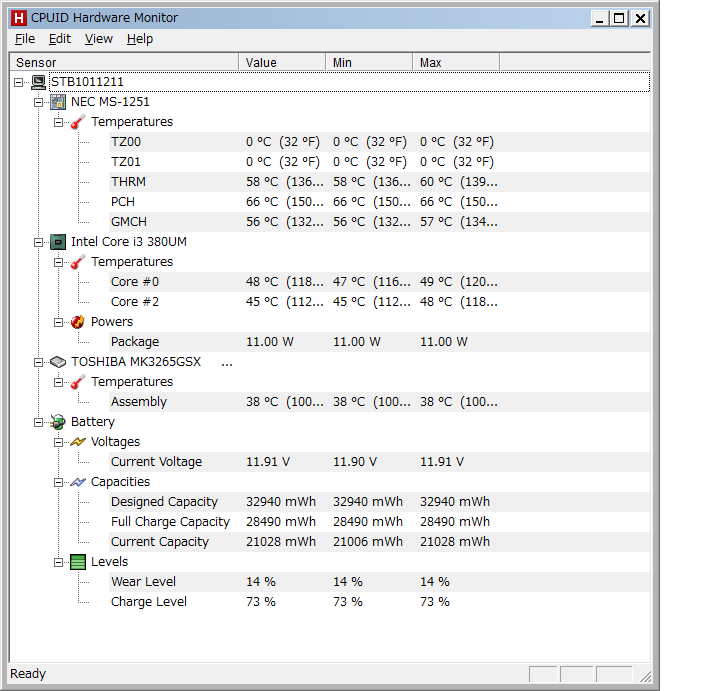Screen dimensions: 722x691
Task: Click the TOSHIBA MK3265GSX hard drive icon
Action: (58, 362)
